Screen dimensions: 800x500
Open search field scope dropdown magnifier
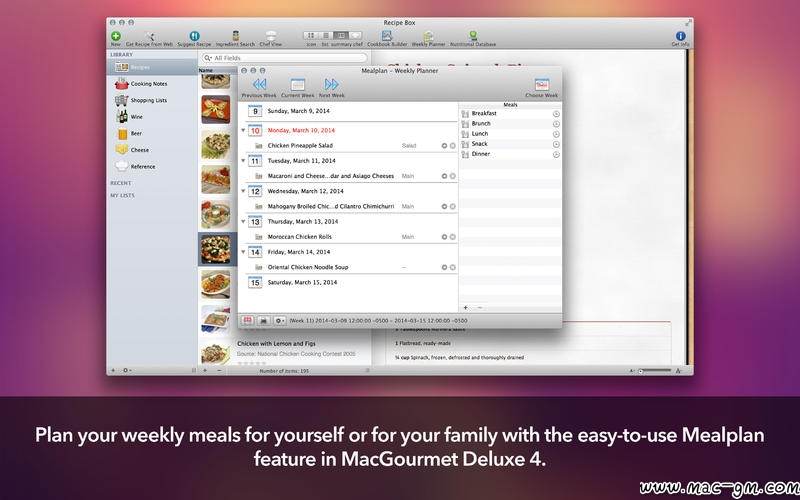coord(208,58)
